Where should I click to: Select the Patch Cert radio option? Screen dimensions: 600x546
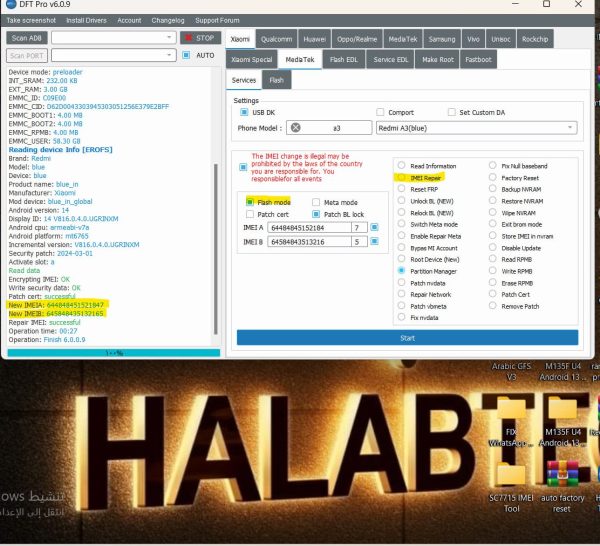point(492,294)
